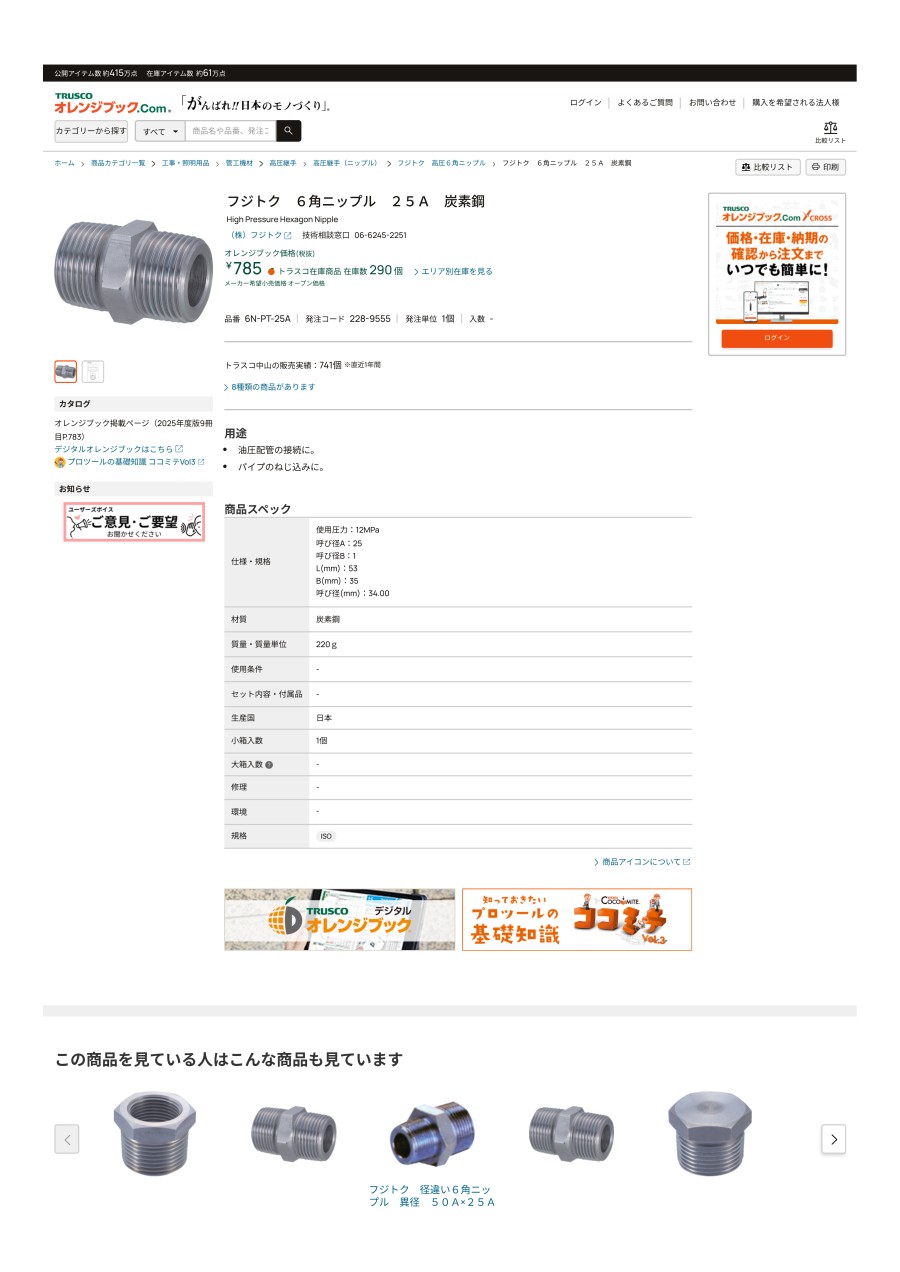Open the TRUSCO Orange Book logo home
The width and height of the screenshot is (900, 1272).
pyautogui.click(x=113, y=102)
